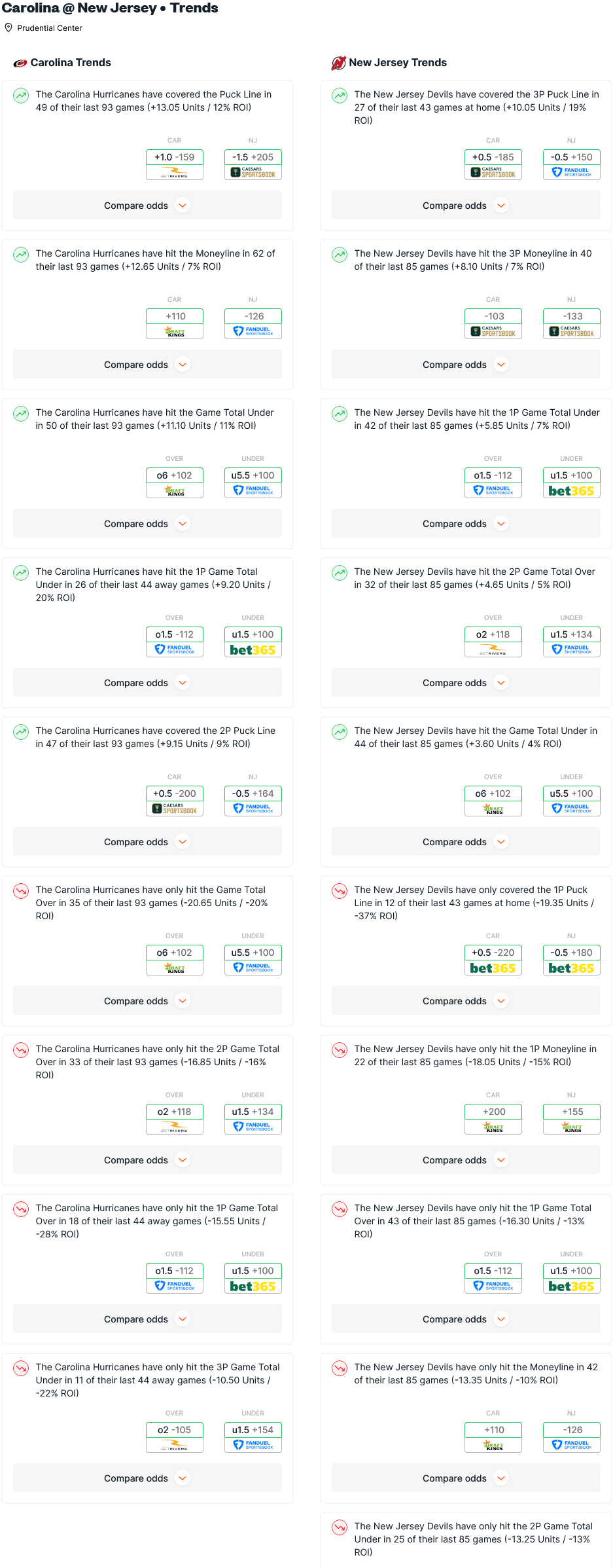Screen dimensions: 613x1568
Task: Click green trend icon beside Carolina Puck Line 49 of 93
Action: (x=21, y=96)
